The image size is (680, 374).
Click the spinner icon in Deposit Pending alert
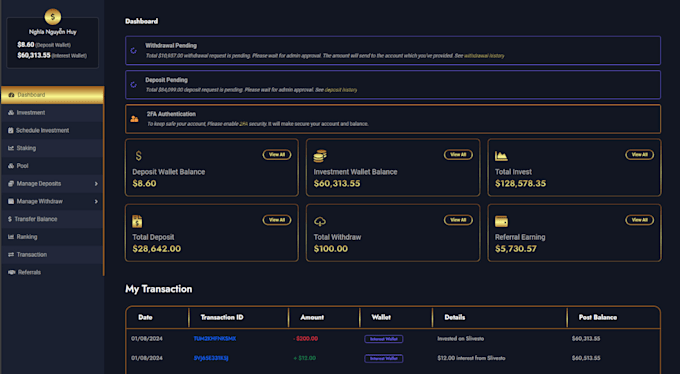(x=134, y=85)
